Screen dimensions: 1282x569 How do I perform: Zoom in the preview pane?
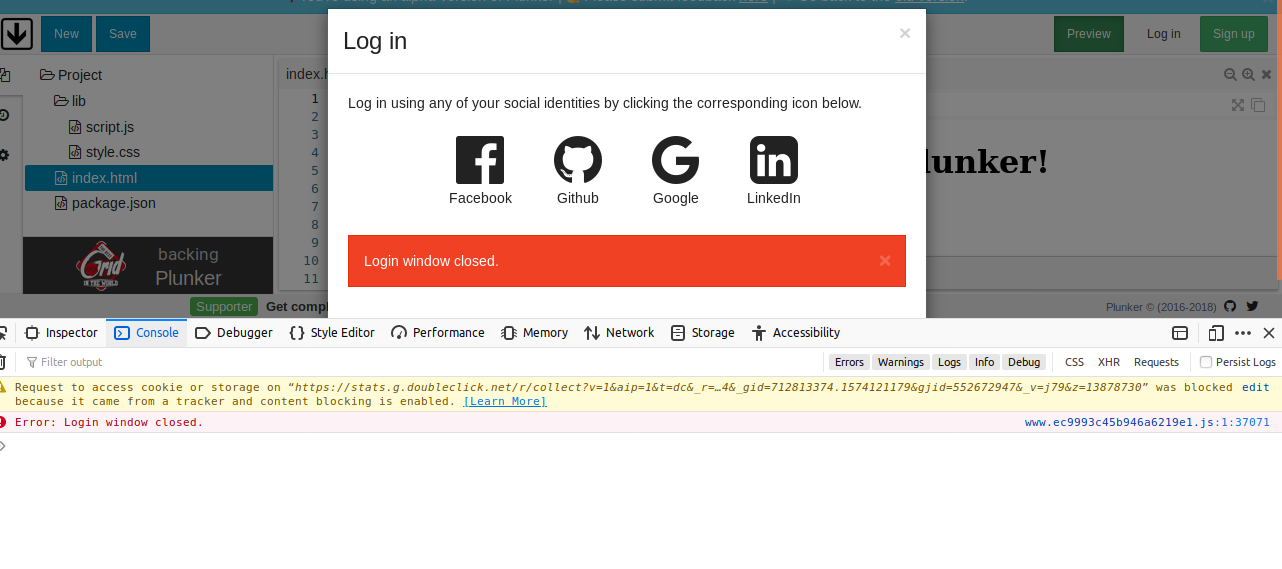[x=1248, y=75]
